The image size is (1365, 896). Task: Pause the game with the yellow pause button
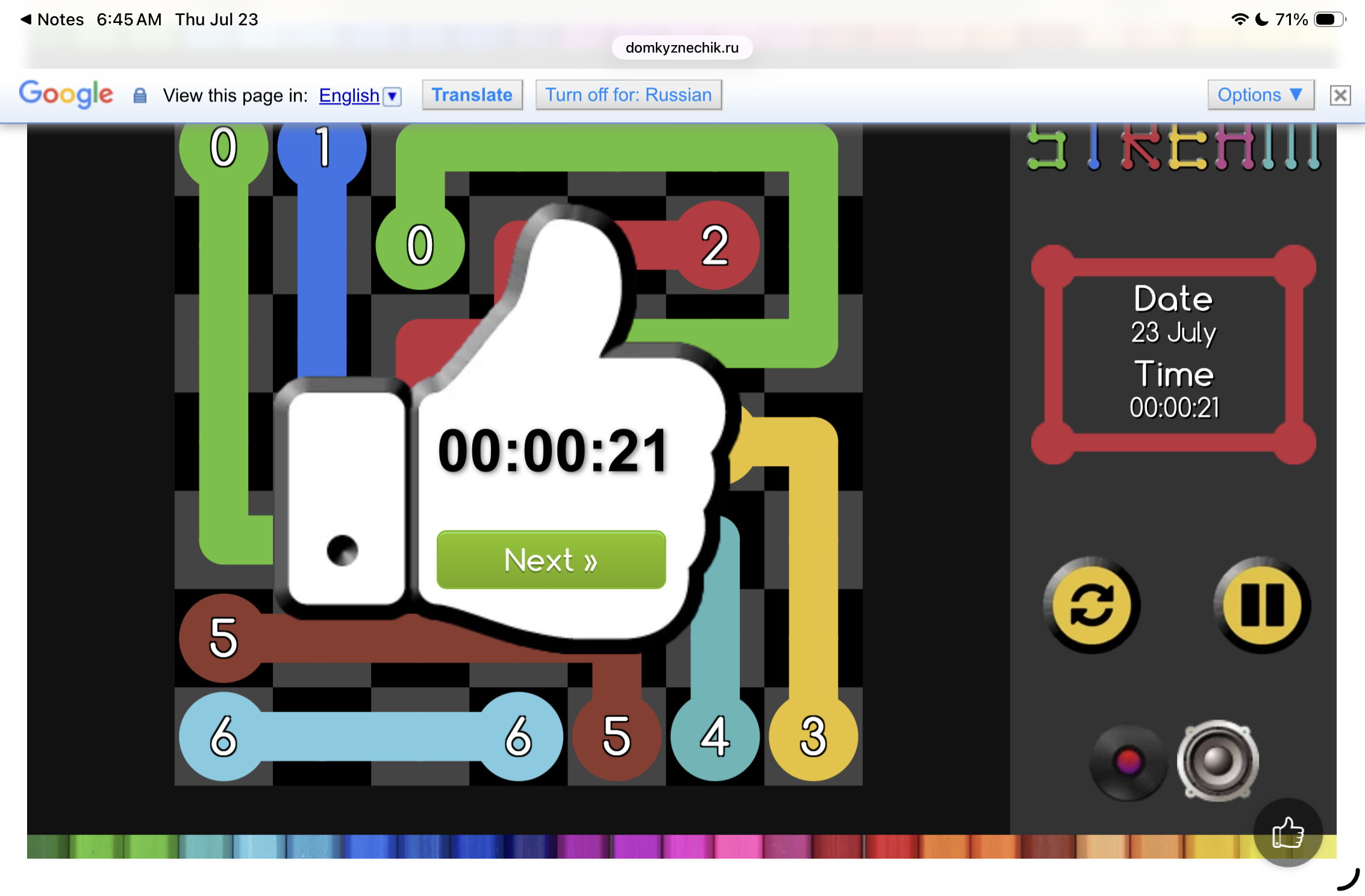coord(1262,605)
